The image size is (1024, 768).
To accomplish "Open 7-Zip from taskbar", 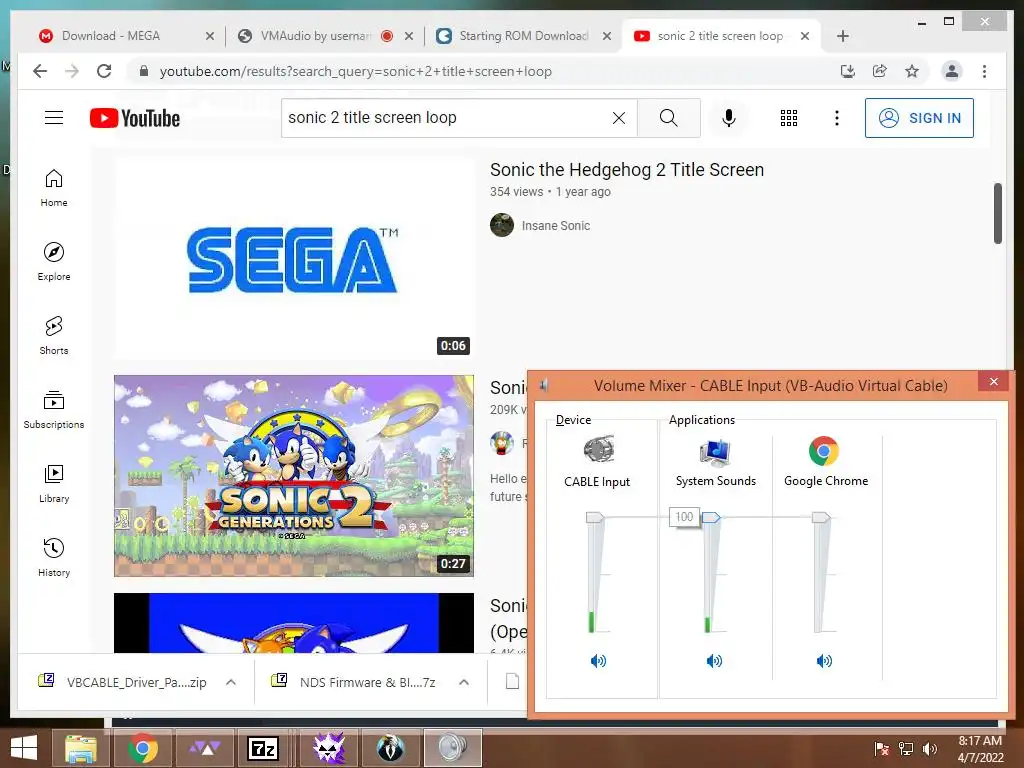I will [x=263, y=748].
